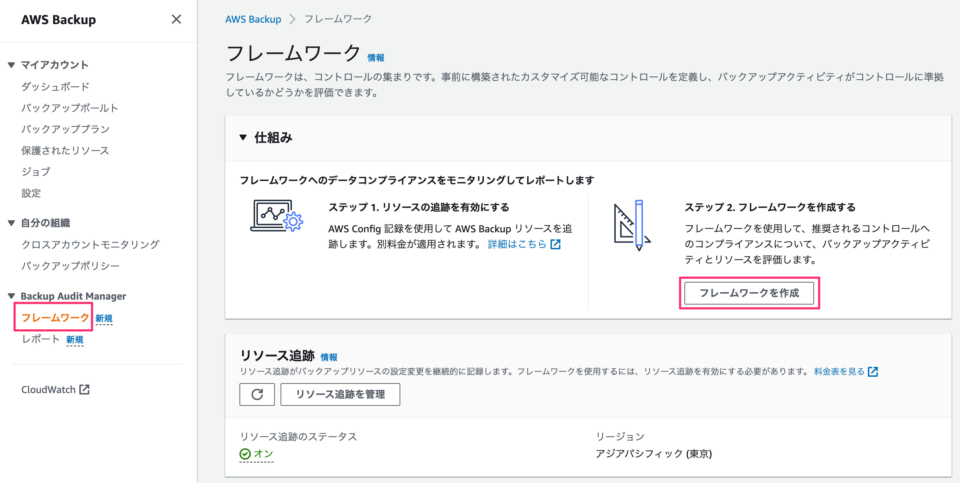Screen dimensions: 960x483
Task: Open ダッシュボード in the sidebar
Action: pyautogui.click(x=55, y=86)
